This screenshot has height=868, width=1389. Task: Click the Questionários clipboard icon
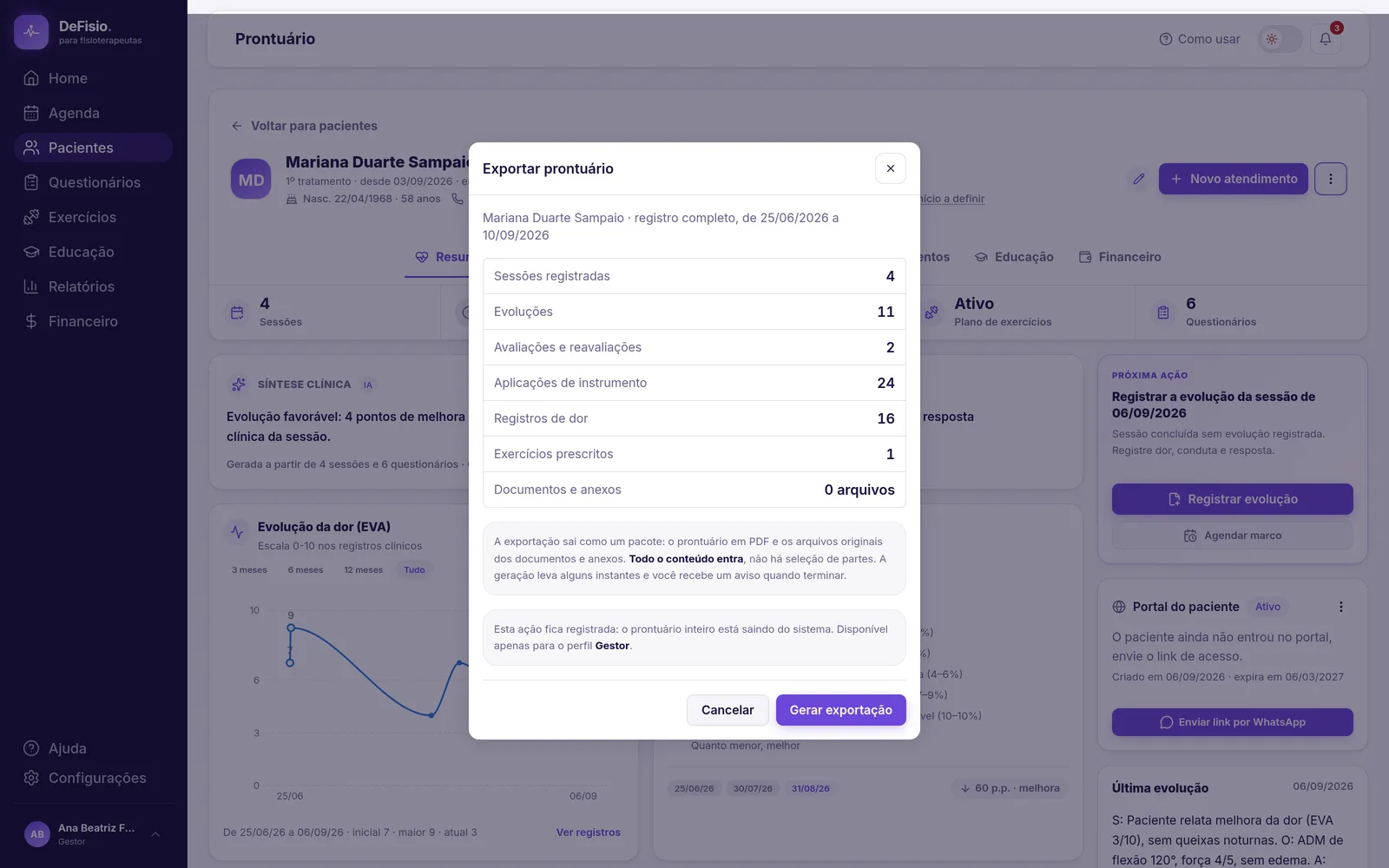click(x=31, y=182)
